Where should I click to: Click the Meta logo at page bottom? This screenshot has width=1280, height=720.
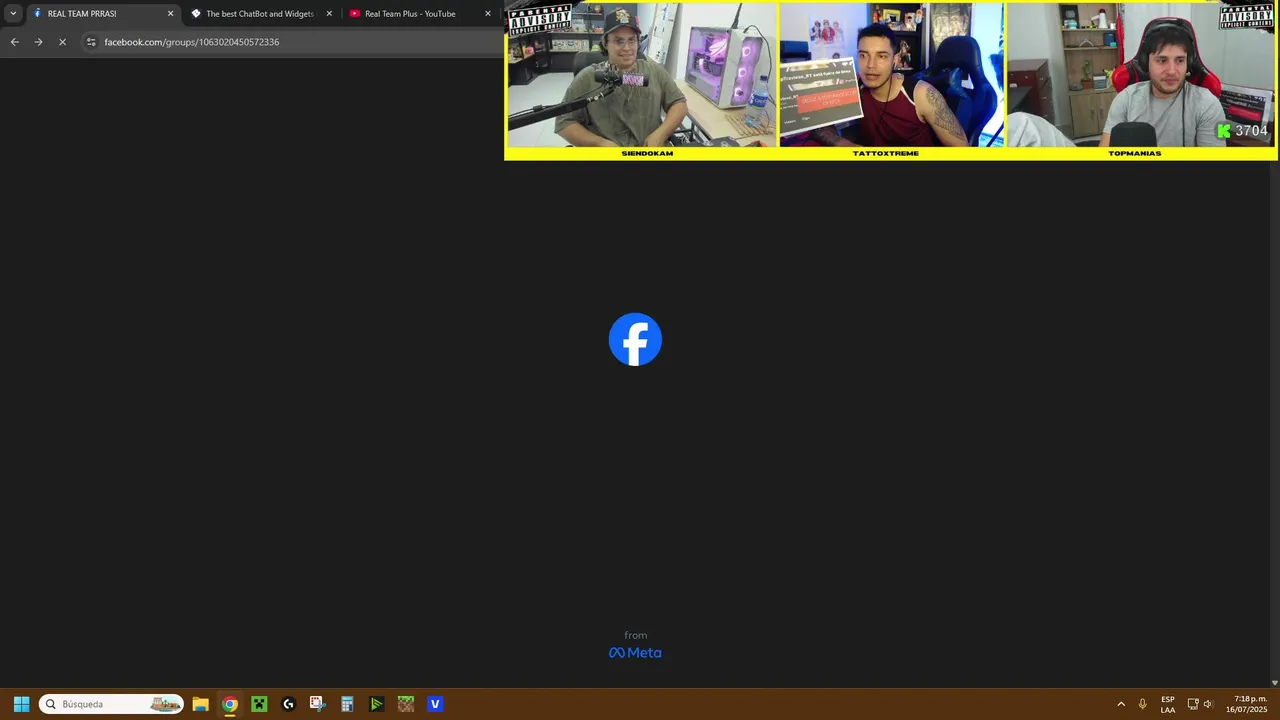click(635, 652)
